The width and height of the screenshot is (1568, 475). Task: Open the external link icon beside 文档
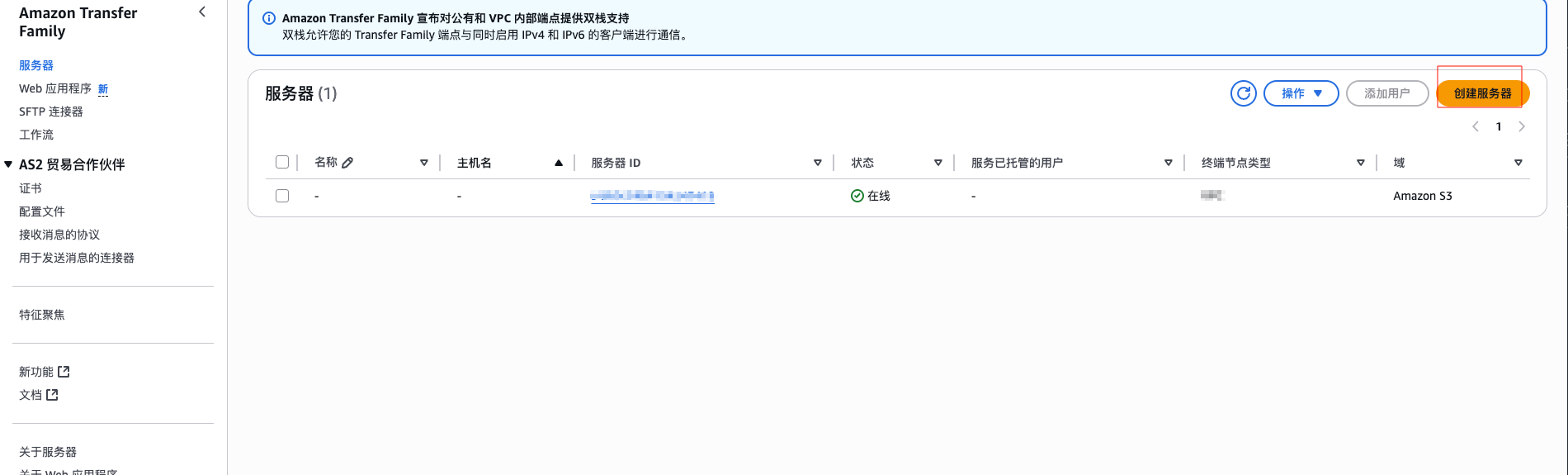52,395
